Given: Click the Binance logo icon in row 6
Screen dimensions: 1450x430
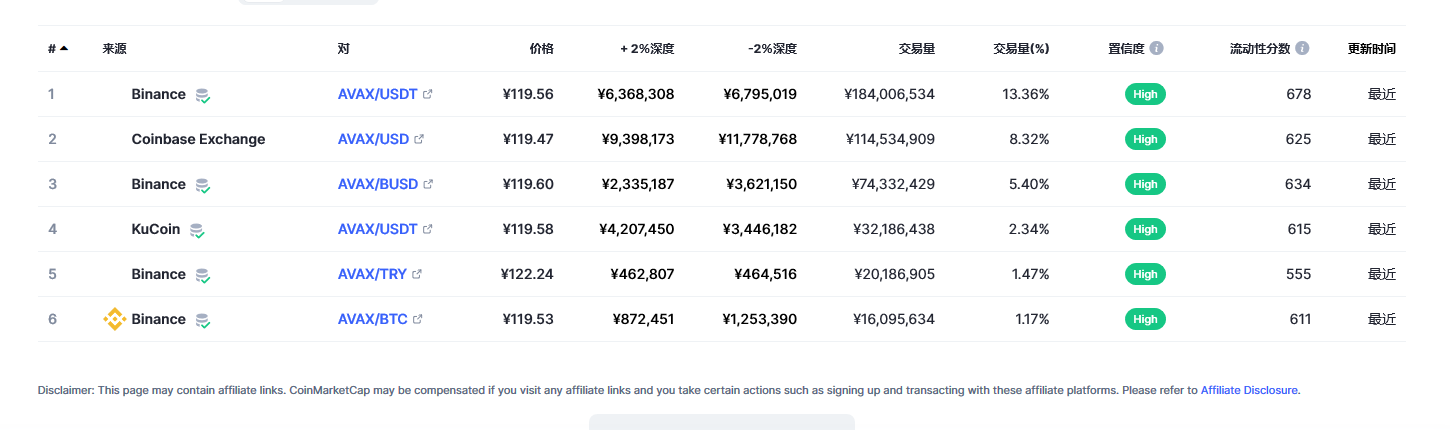Looking at the screenshot, I should point(115,319).
